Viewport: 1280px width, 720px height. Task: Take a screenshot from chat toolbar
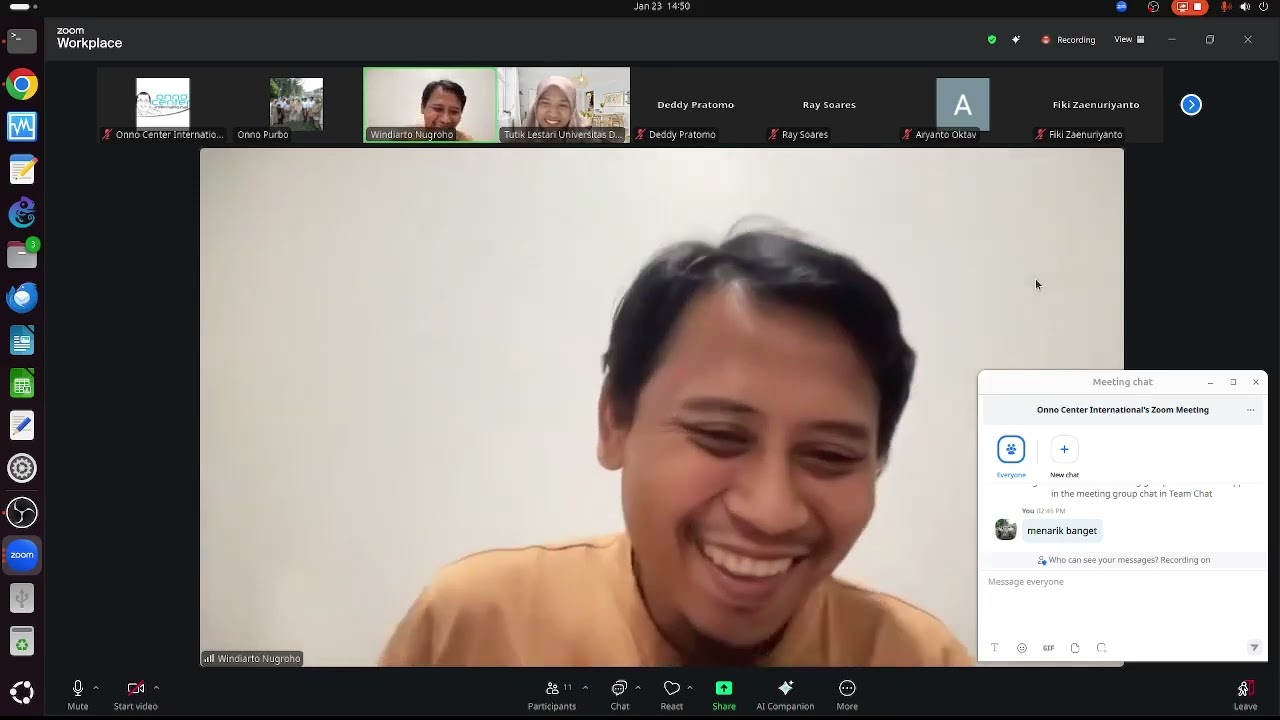(x=1101, y=648)
